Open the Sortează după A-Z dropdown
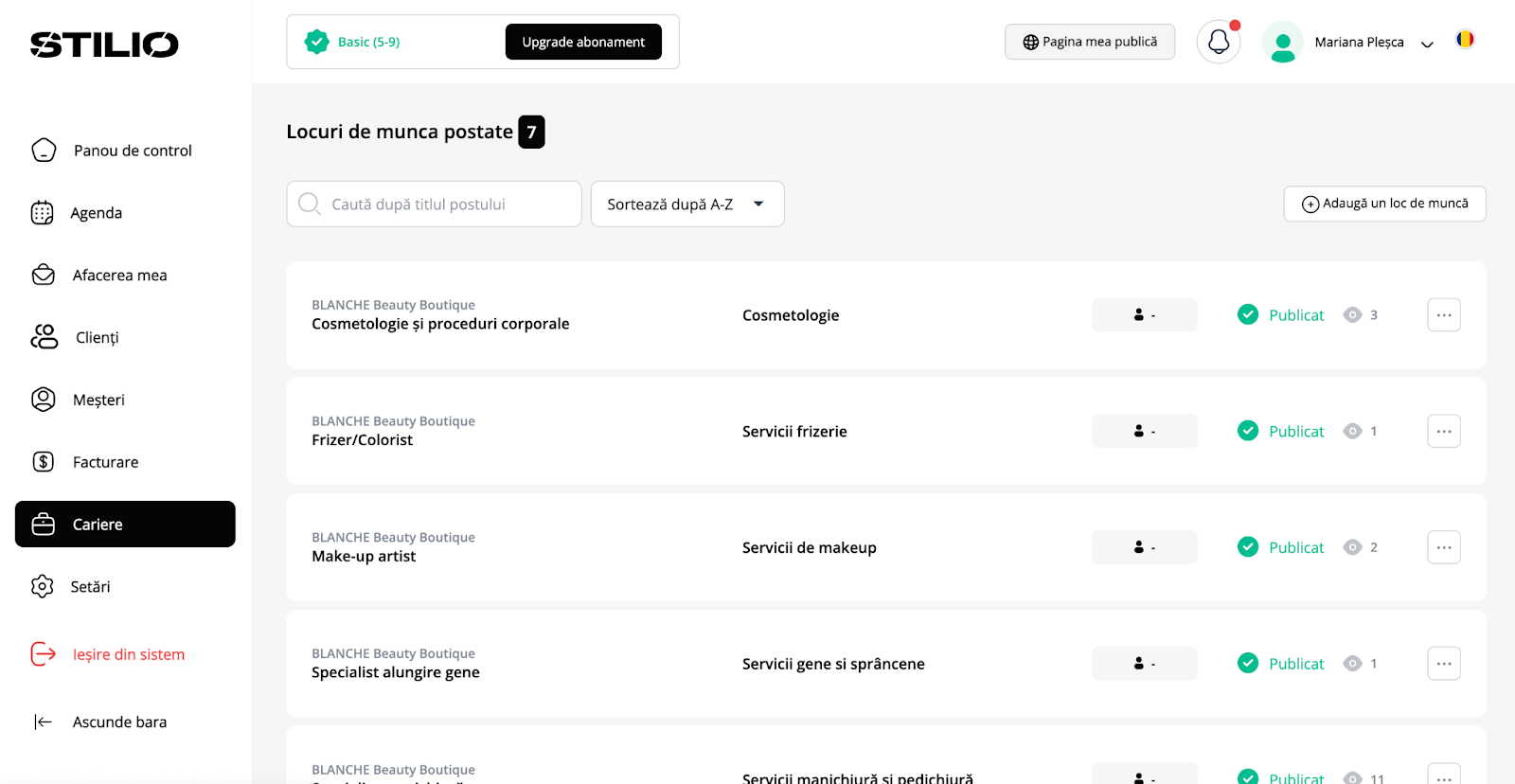 [687, 204]
